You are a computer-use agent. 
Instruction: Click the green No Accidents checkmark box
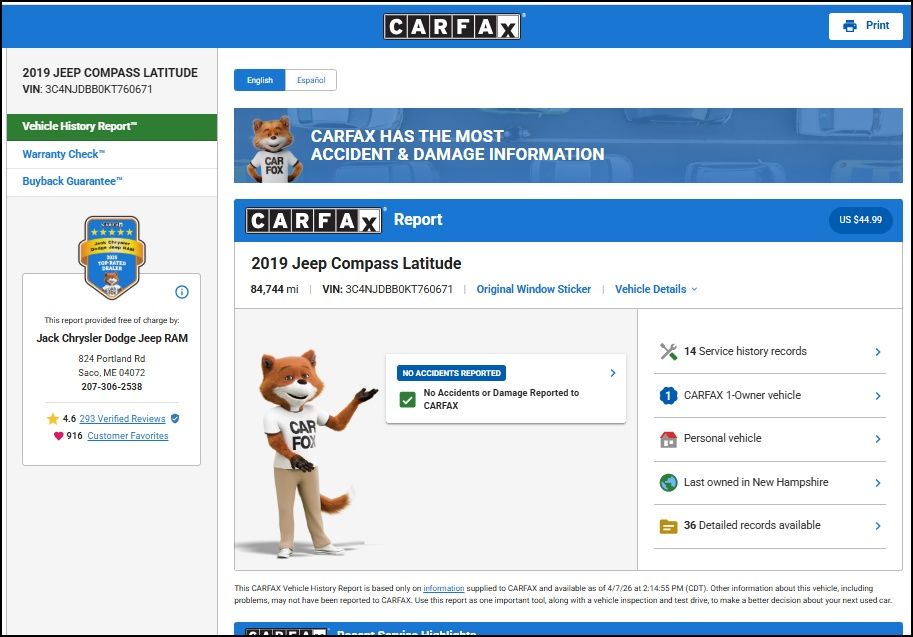(x=407, y=400)
